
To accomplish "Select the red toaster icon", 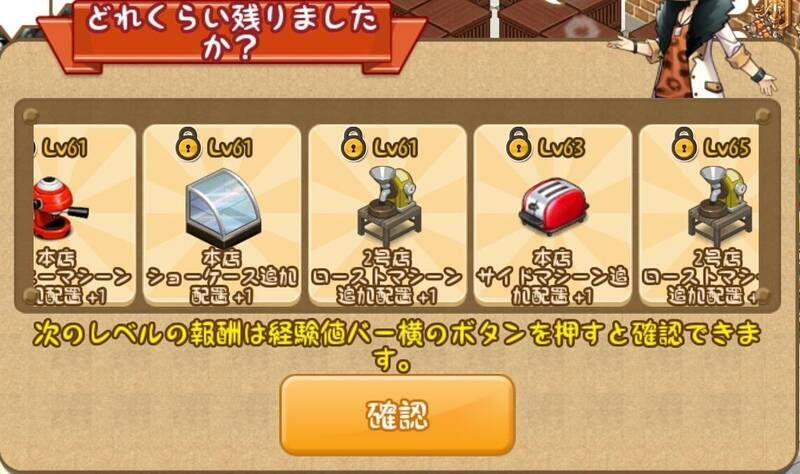I will click(553, 206).
